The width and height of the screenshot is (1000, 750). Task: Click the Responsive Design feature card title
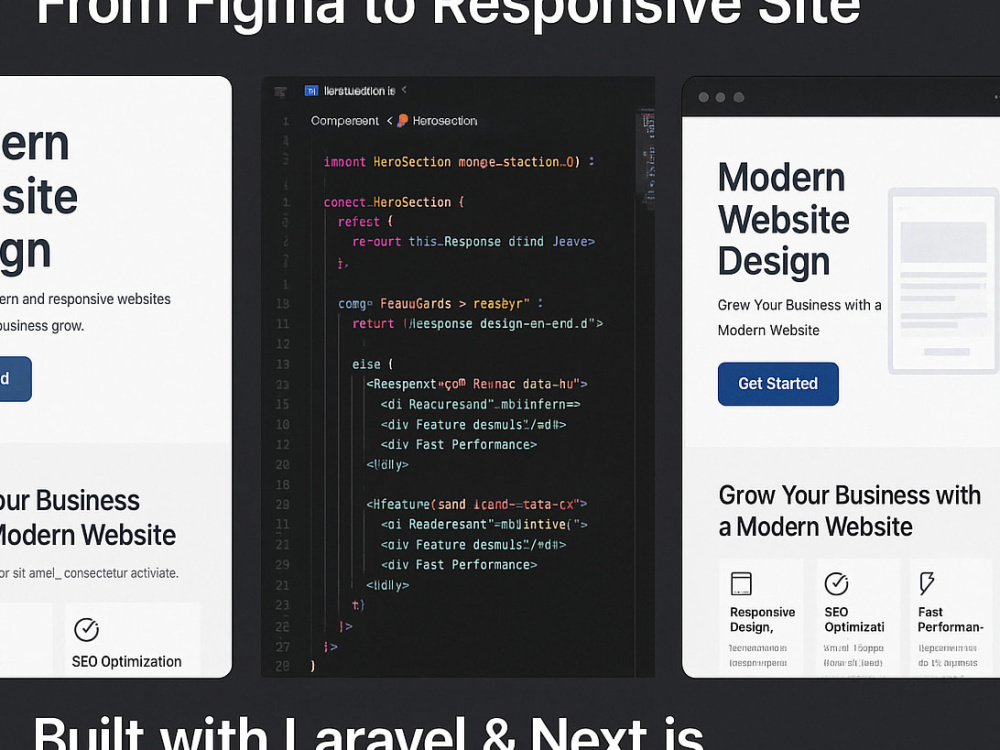pos(762,619)
